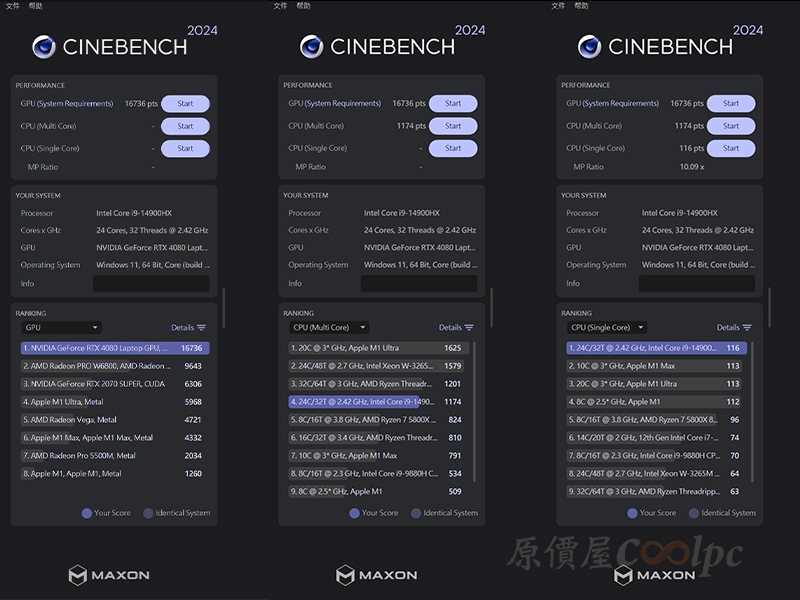Select the AMD Radeon Pro 5500M row
Screen dimensions: 800x600
pyautogui.click(x=115, y=456)
